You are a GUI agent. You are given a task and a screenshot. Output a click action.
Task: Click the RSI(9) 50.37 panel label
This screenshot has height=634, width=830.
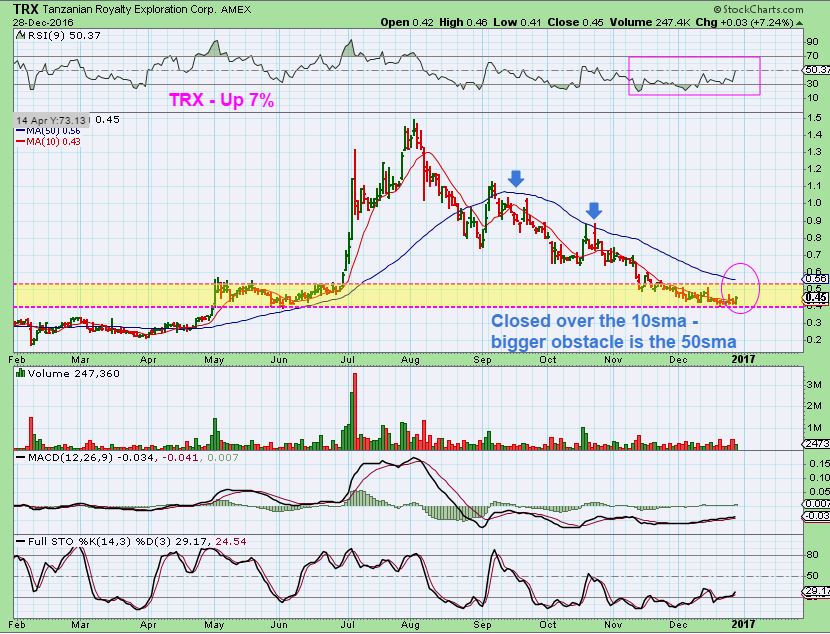64,35
